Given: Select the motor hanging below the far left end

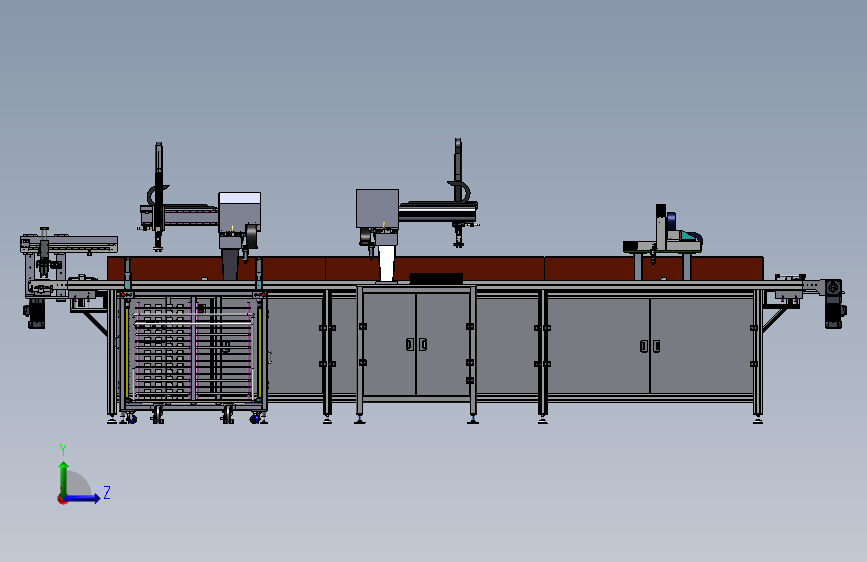Looking at the screenshot, I should (x=35, y=315).
